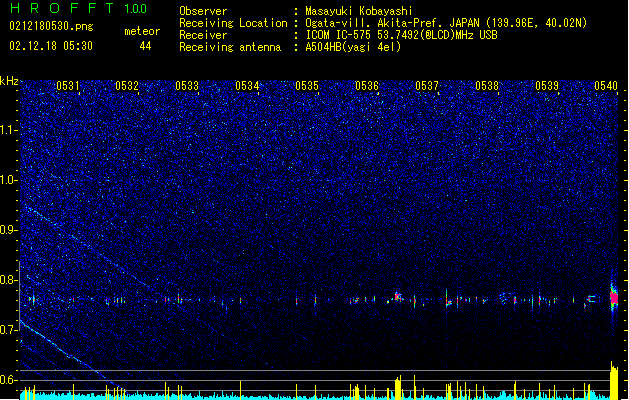Select the file name 0212180530.png
629x400 pixels.
coord(51,26)
